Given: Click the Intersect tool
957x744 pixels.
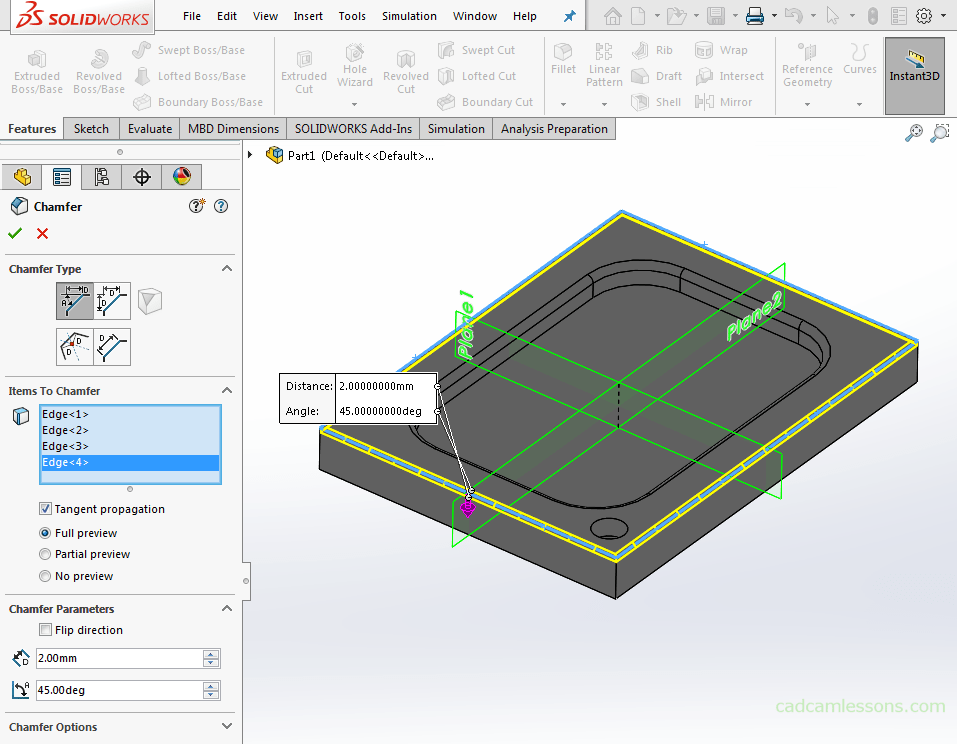Looking at the screenshot, I should (729, 76).
